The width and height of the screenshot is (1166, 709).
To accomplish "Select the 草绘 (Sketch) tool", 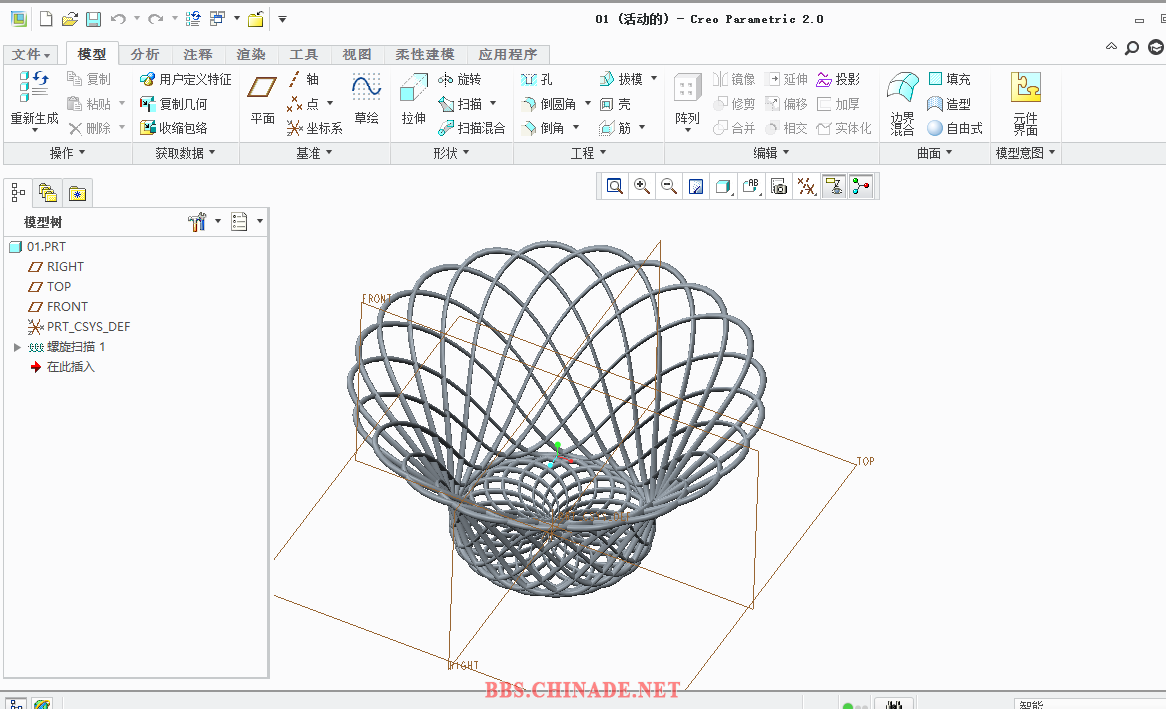I will coord(366,90).
